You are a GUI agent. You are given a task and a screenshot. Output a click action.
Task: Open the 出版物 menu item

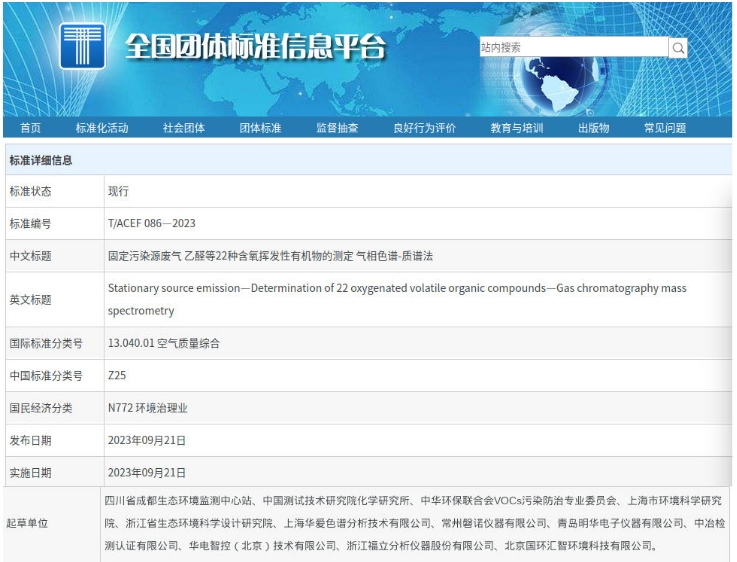point(593,128)
